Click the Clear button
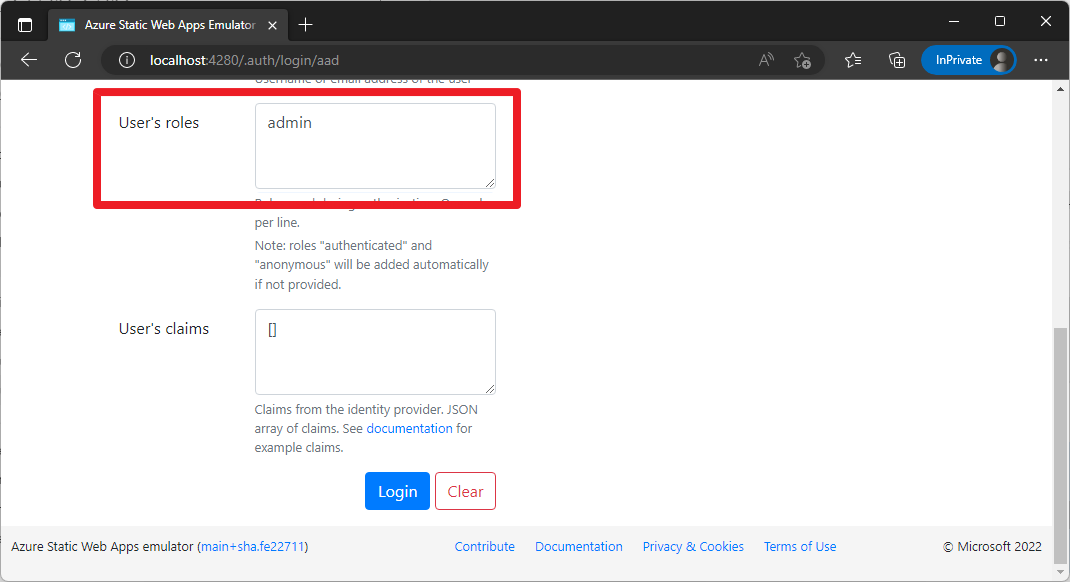Viewport: 1070px width, 582px height. (x=465, y=491)
